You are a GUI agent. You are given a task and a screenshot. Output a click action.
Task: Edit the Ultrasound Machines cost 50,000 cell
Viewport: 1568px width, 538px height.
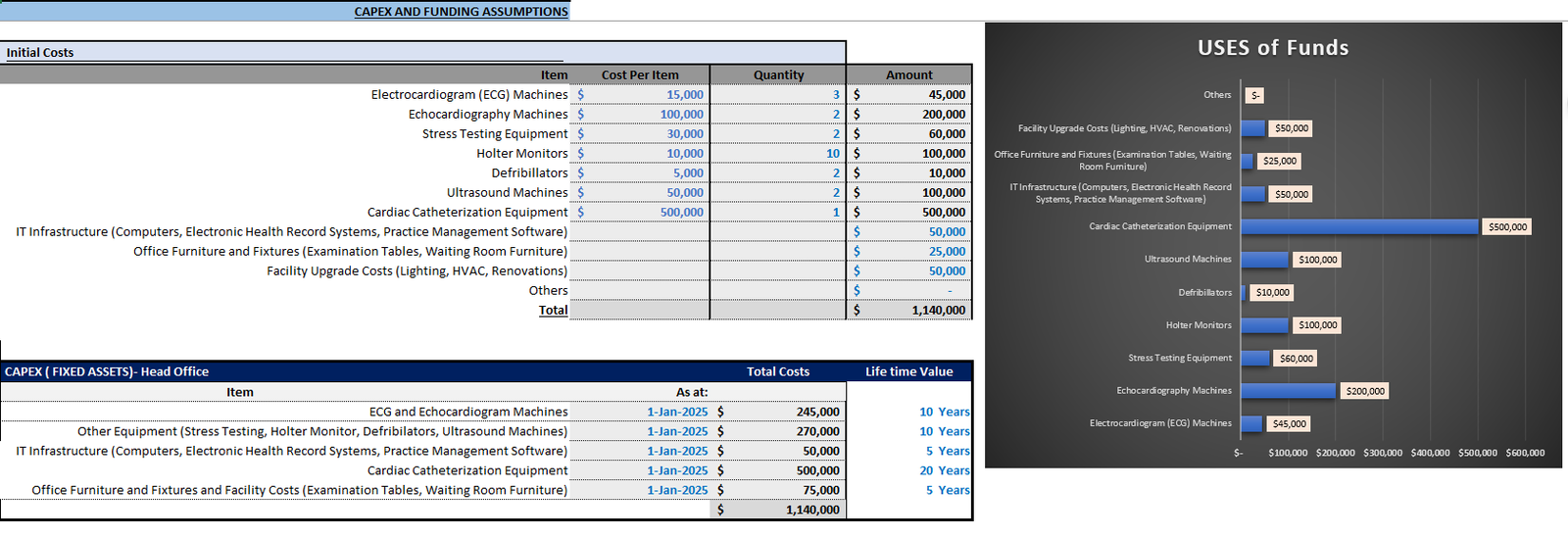[639, 192]
